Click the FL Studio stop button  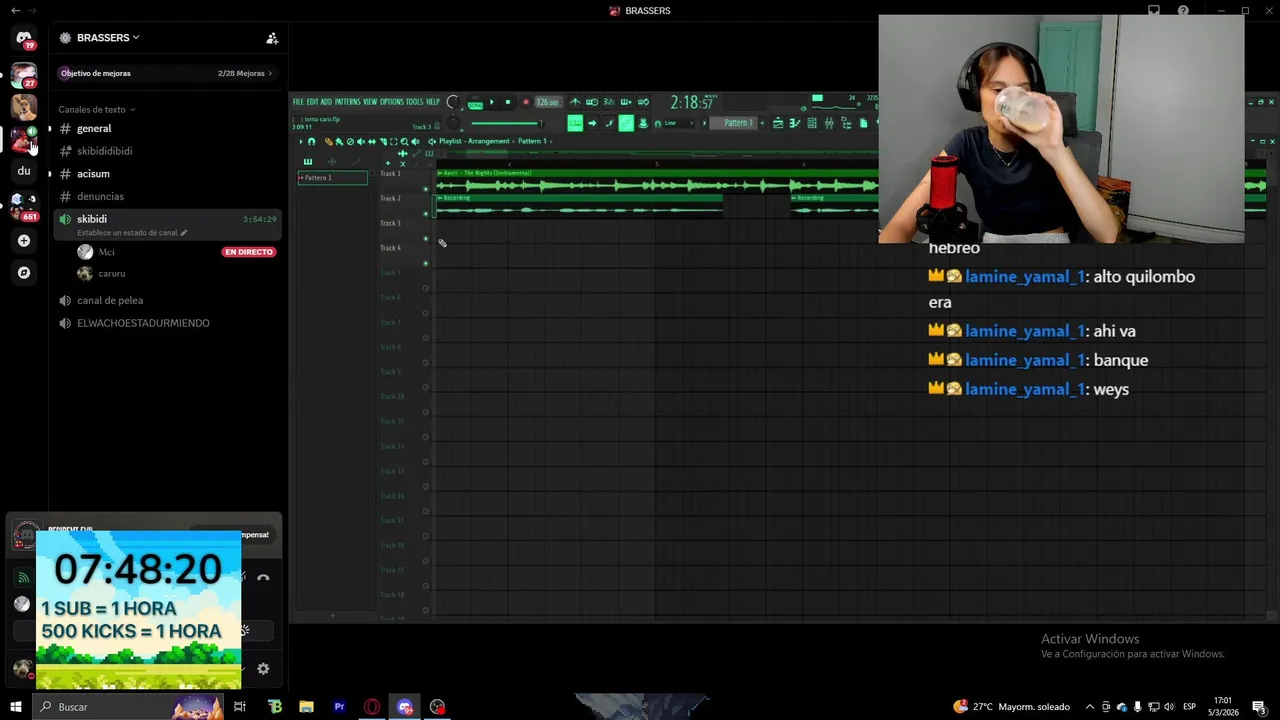click(x=508, y=102)
